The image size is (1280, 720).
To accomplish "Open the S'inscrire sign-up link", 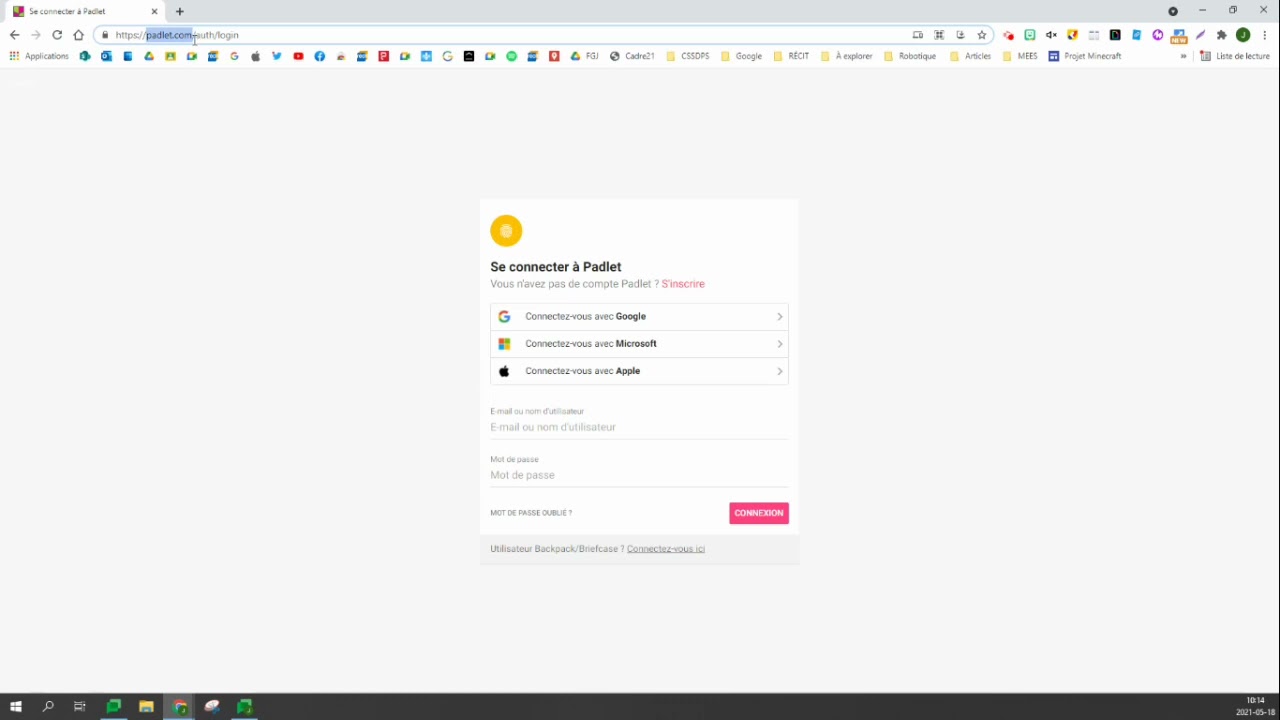I will [683, 284].
